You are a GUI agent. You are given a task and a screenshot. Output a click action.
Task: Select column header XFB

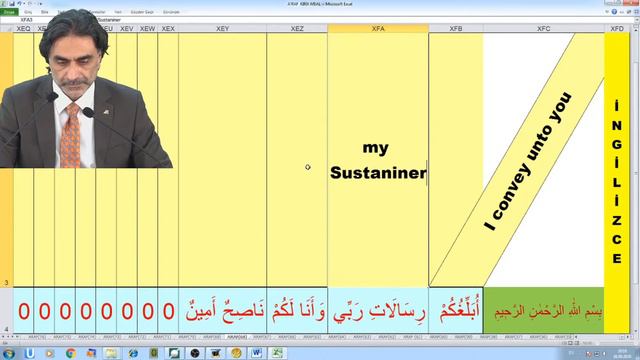tap(456, 29)
